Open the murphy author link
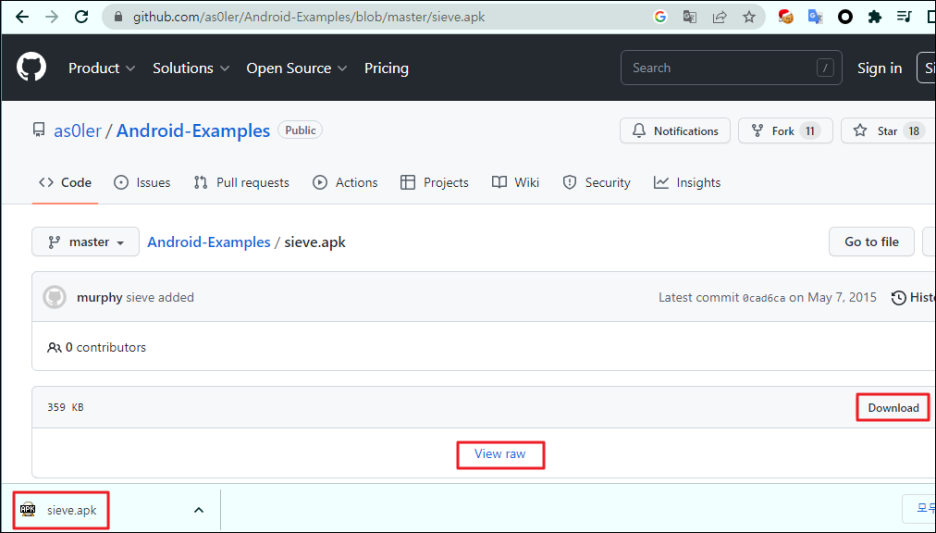Viewport: 936px width, 533px height. (100, 297)
